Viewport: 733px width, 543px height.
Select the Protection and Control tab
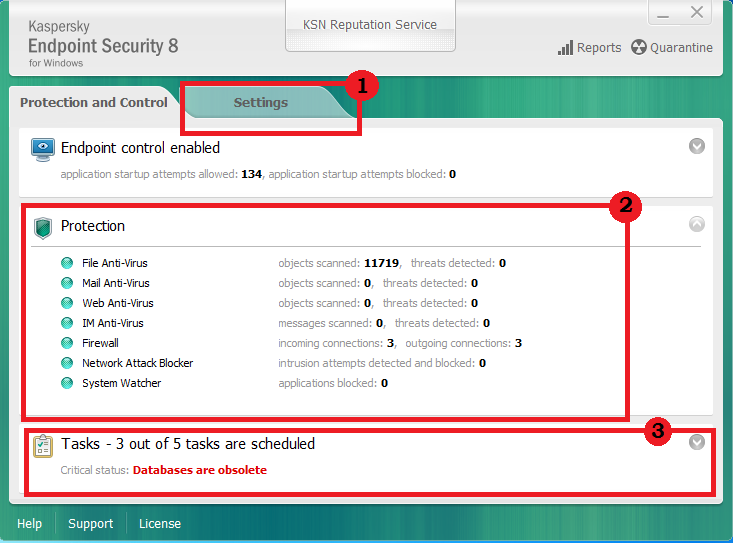pos(94,102)
